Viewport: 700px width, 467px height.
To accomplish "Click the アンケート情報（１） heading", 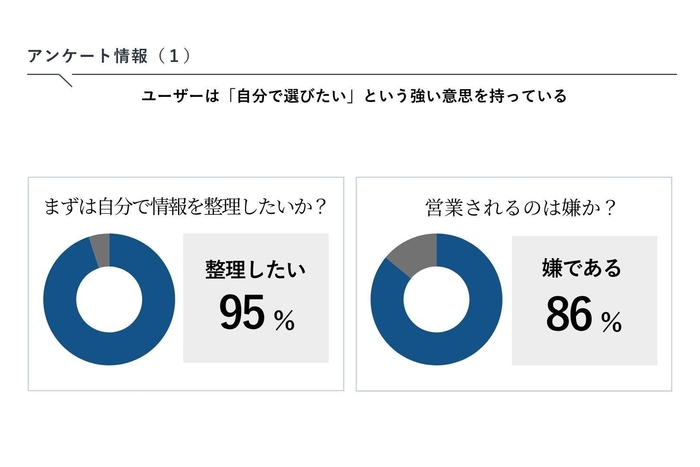I will tap(110, 54).
